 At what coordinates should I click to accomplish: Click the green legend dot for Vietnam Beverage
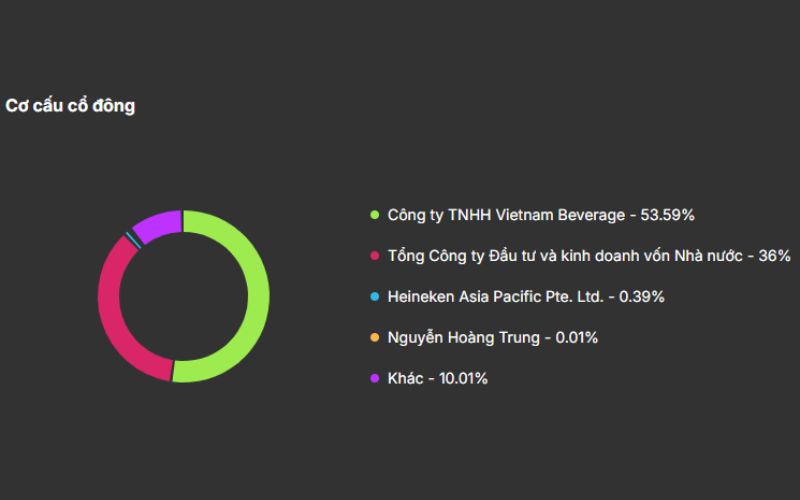click(x=375, y=215)
